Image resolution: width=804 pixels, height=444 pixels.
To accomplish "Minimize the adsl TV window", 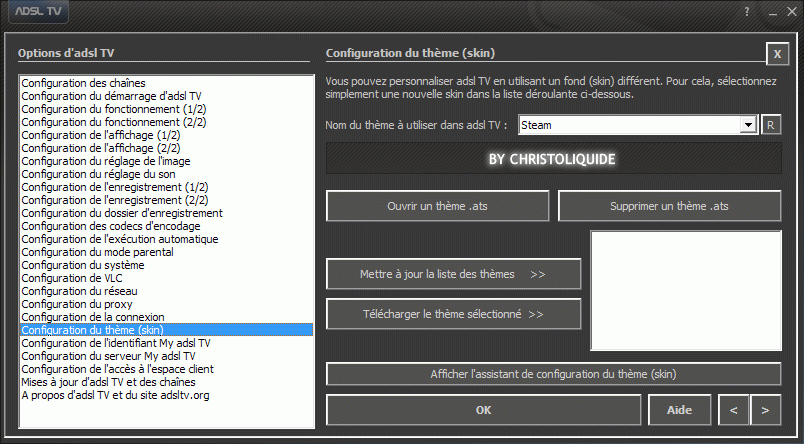I will pyautogui.click(x=773, y=12).
